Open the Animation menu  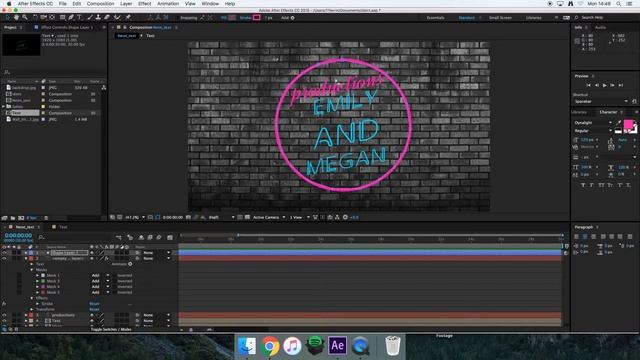168,4
